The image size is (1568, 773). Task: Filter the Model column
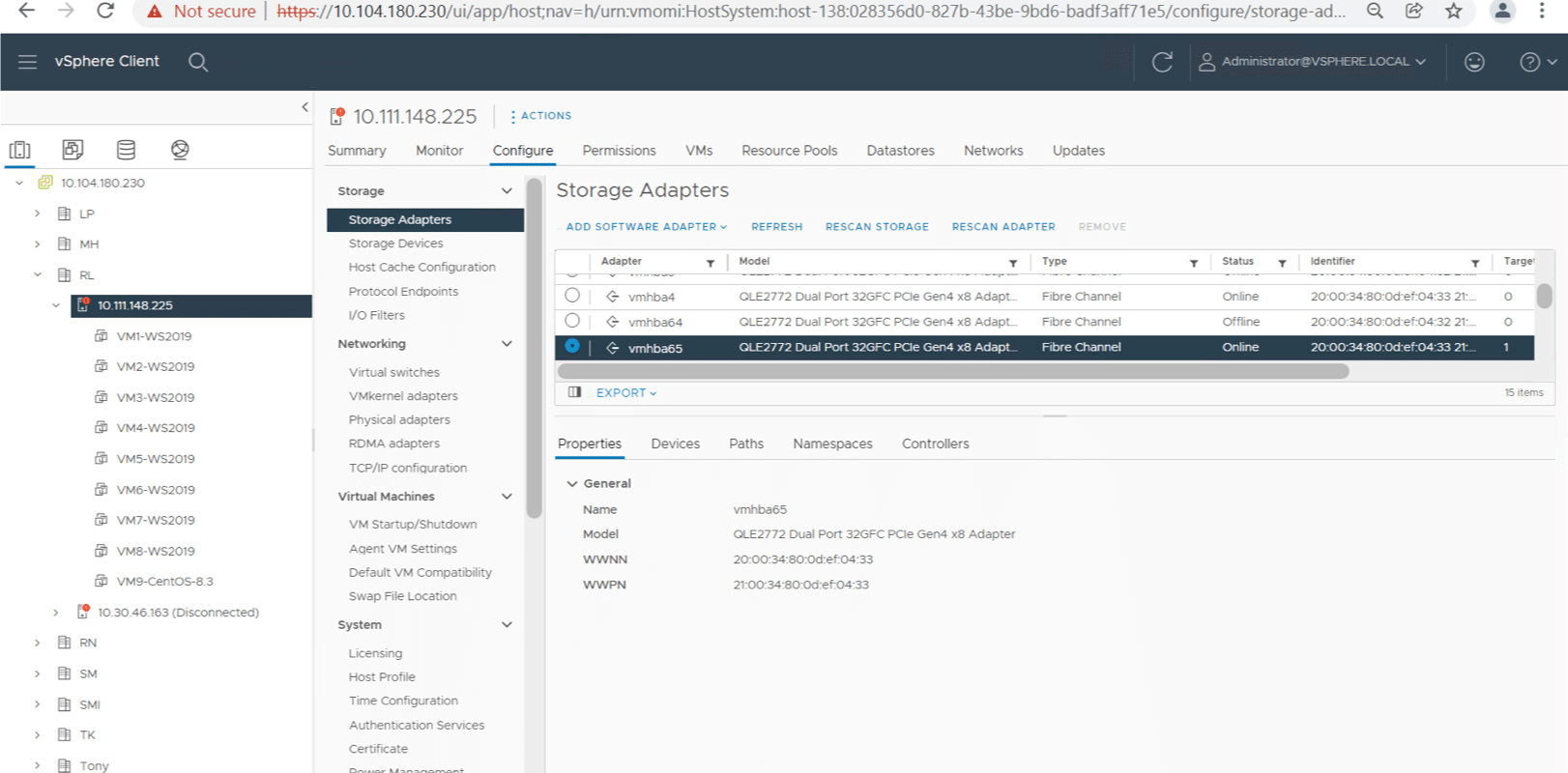coord(1013,263)
